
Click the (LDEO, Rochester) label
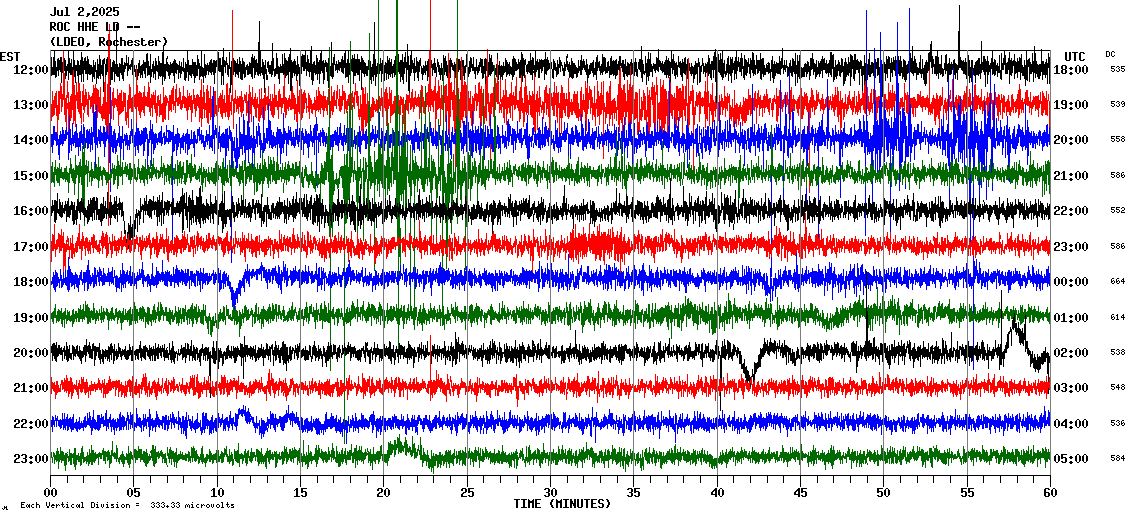pyautogui.click(x=109, y=42)
